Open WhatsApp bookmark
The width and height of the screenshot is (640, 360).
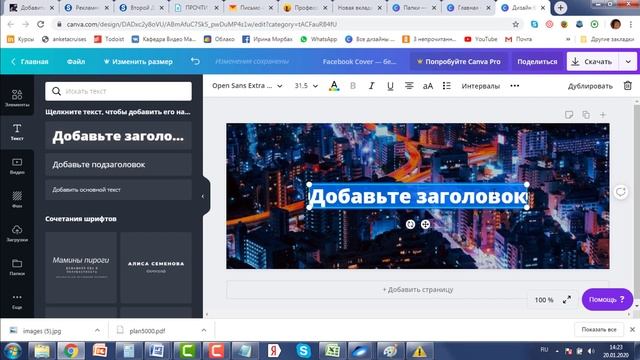(319, 39)
